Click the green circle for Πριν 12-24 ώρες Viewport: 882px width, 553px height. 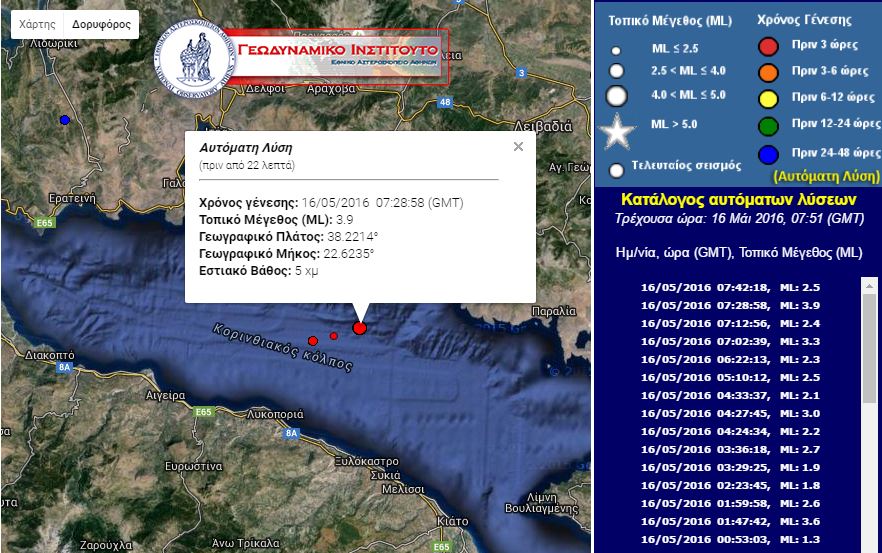768,125
